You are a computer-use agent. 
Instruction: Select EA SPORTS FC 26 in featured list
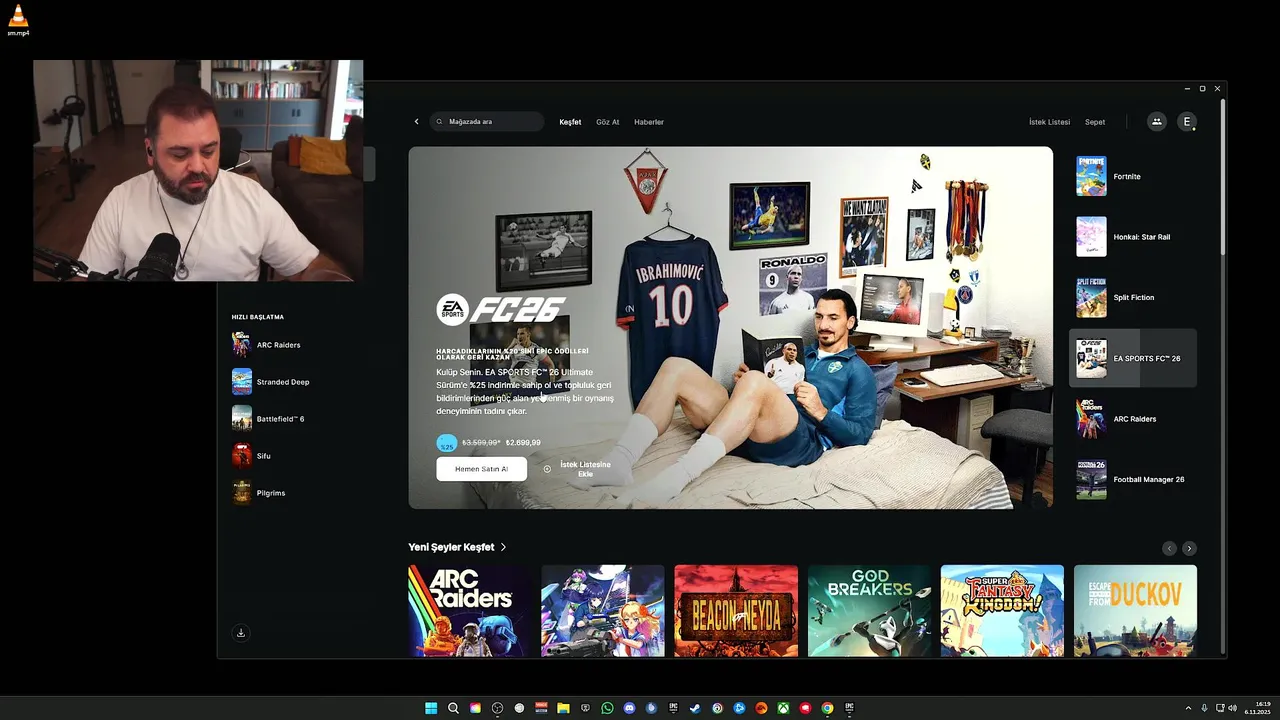tap(1133, 358)
